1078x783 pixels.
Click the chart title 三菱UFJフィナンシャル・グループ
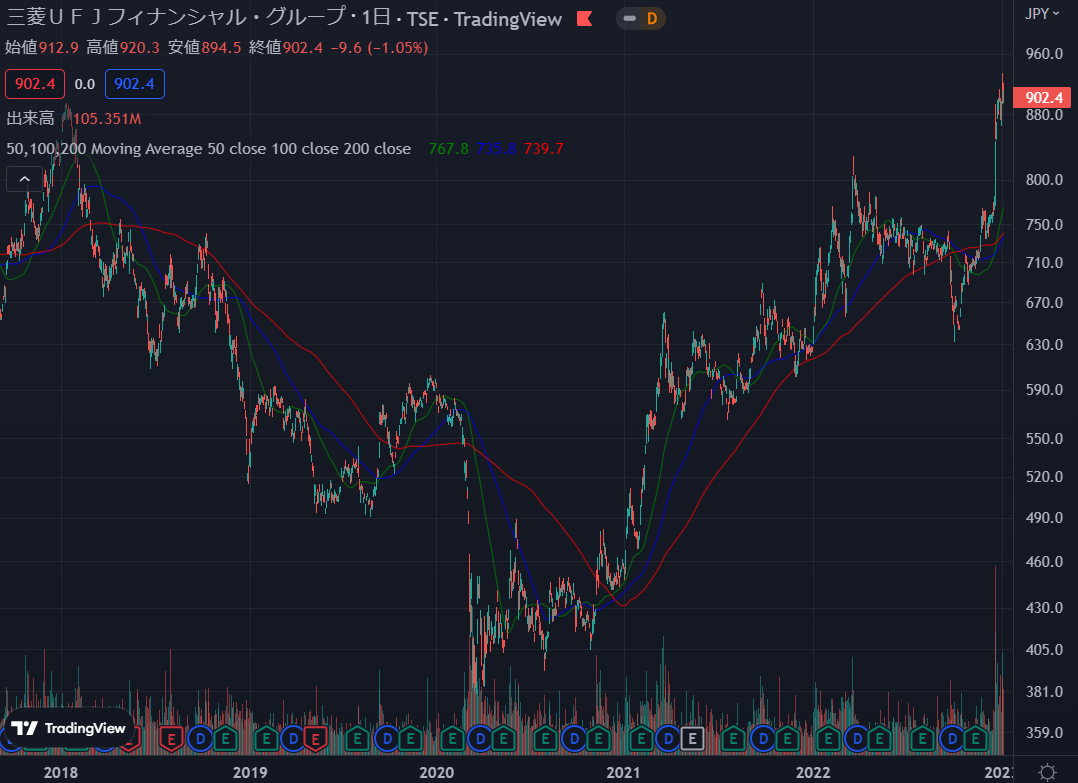pyautogui.click(x=175, y=18)
